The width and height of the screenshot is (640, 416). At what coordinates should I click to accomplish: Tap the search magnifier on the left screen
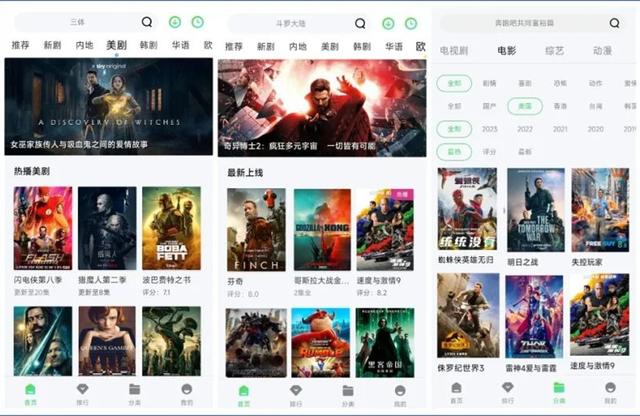[147, 22]
